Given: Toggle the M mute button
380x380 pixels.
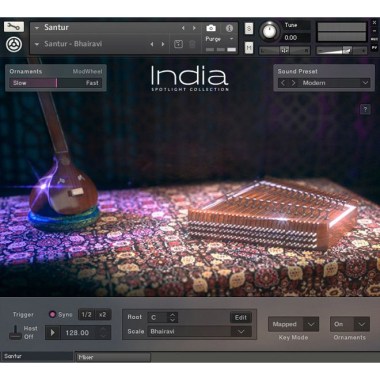Looking at the screenshot, I should click(249, 48).
